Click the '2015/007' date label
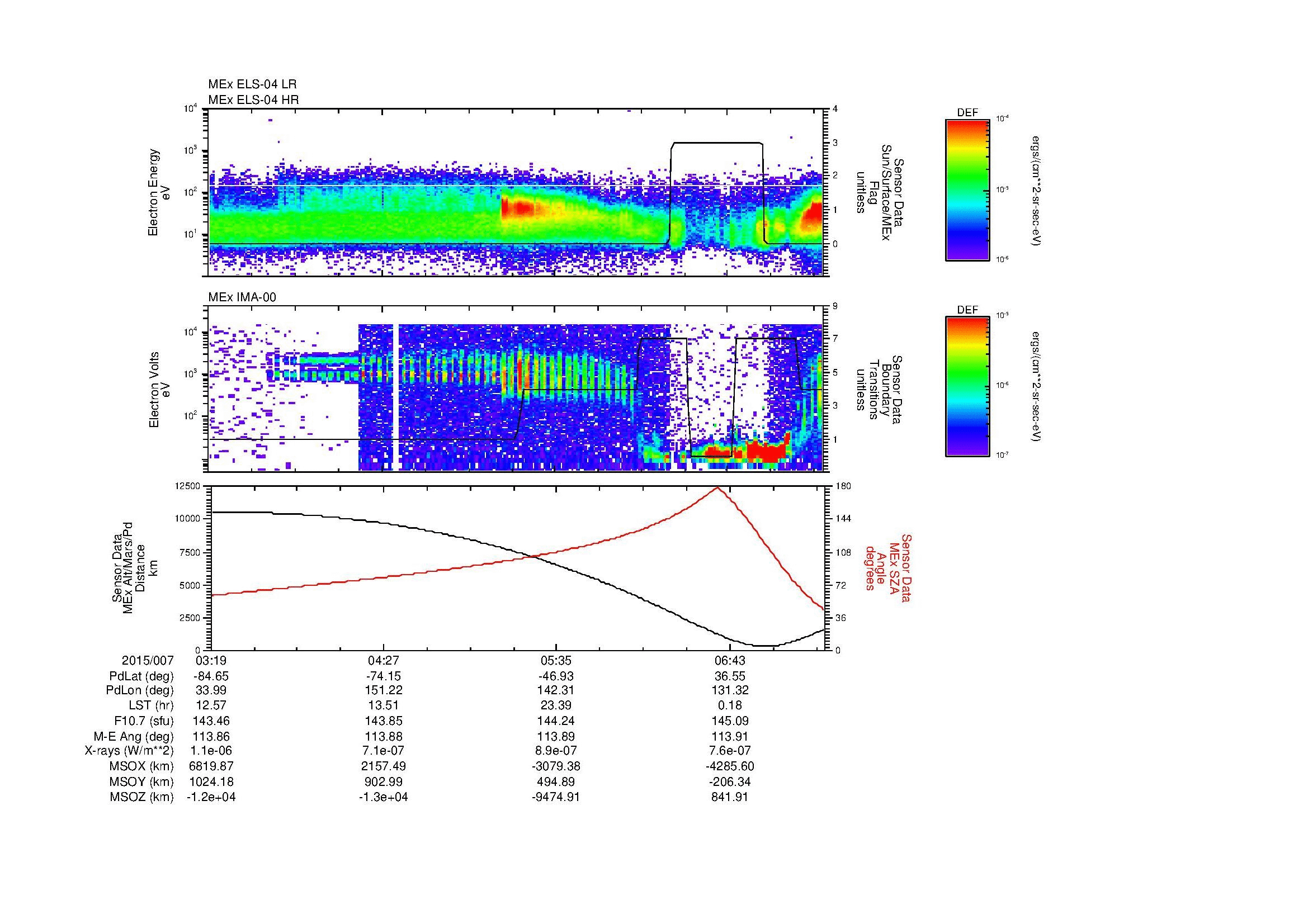This screenshot has height=924, width=1308. [x=148, y=661]
